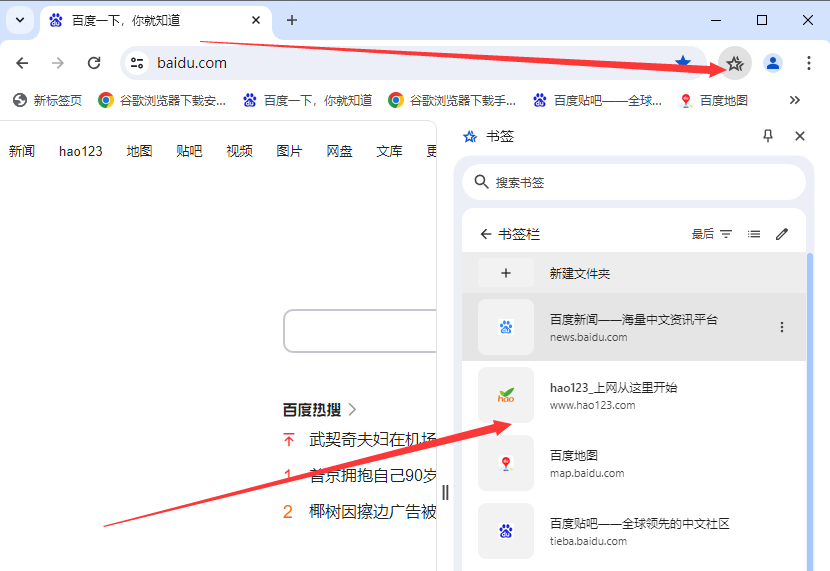Expand the bookmarks bar overflow chevron
The height and width of the screenshot is (571, 830).
(x=795, y=100)
